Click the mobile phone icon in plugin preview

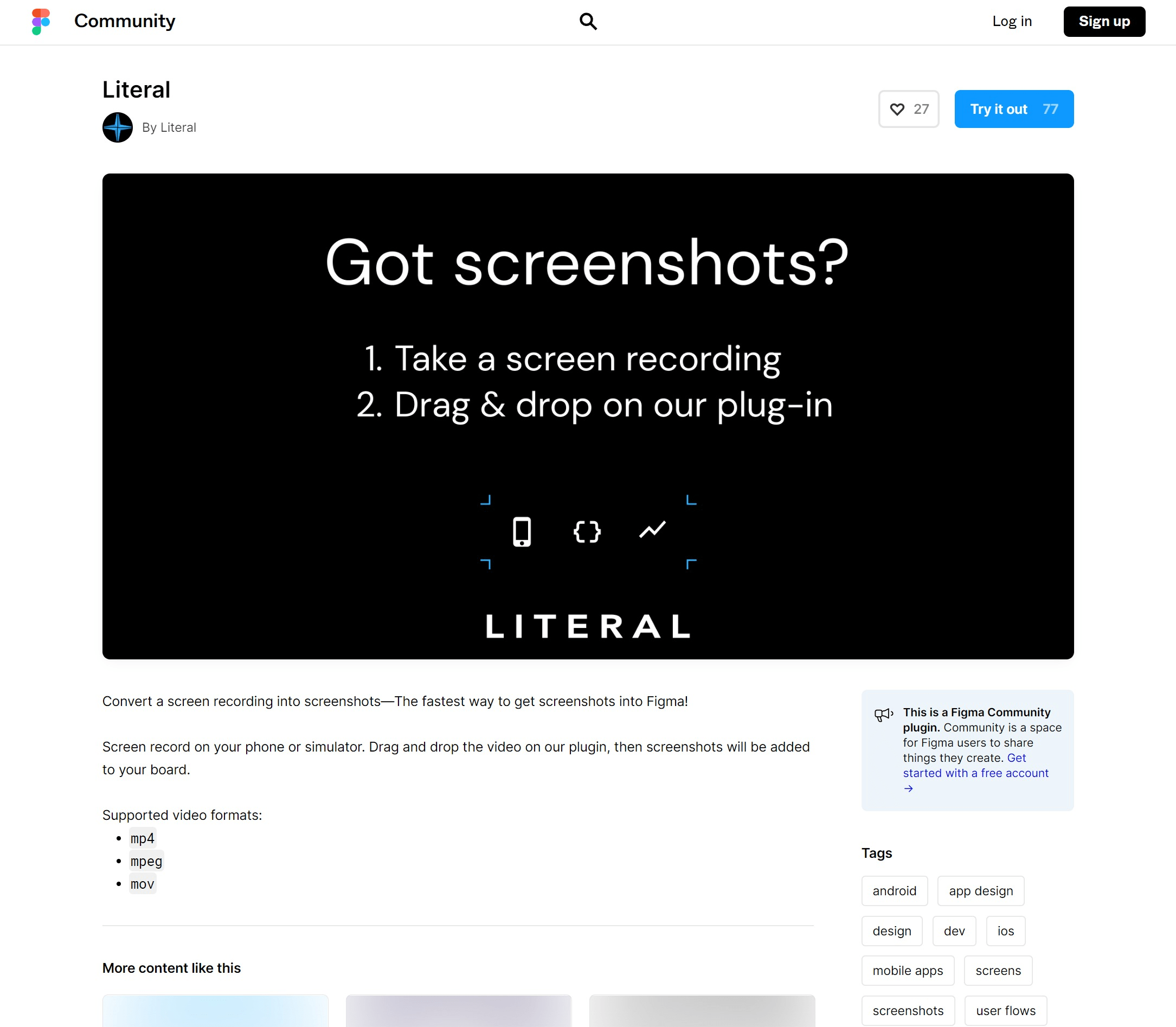[x=522, y=531]
